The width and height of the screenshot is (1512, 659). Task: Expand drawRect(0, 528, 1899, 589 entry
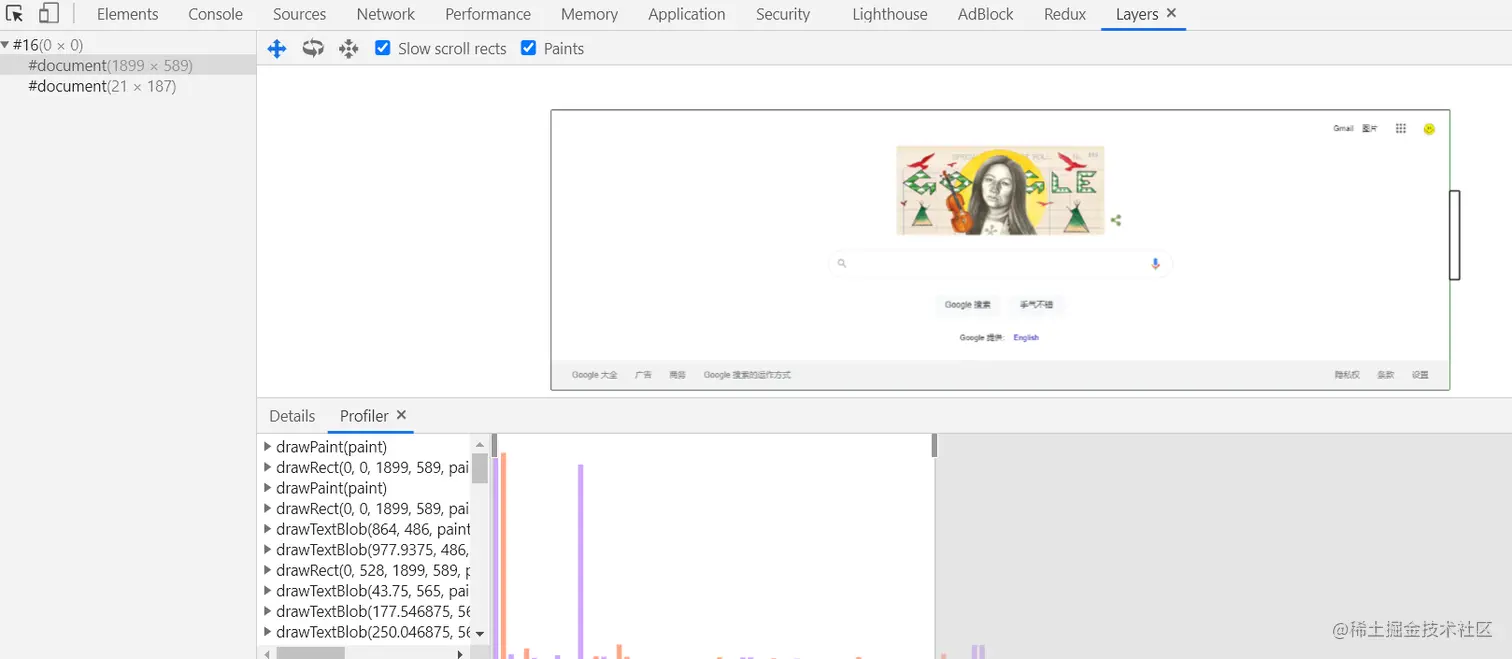click(x=267, y=570)
